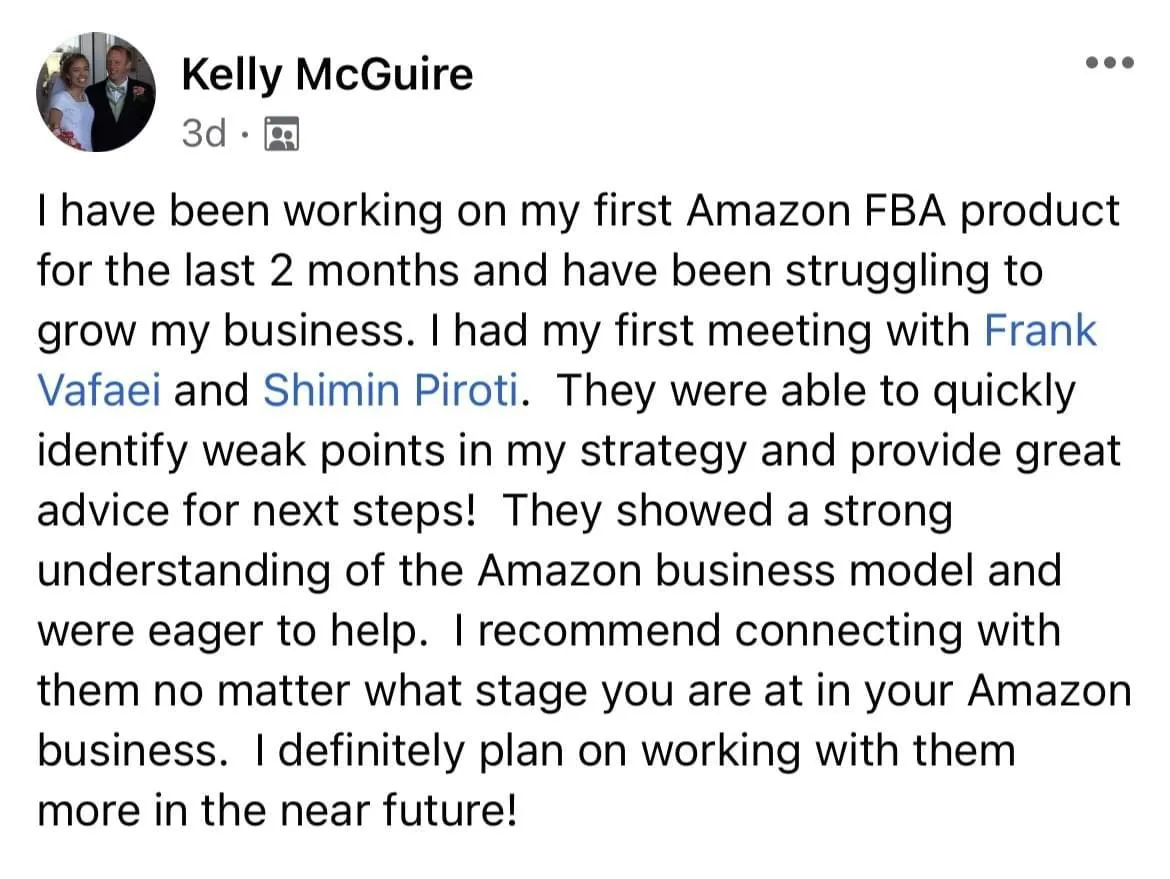1170x879 pixels.
Task: Open the Kelly McGuire name link
Action: click(327, 75)
